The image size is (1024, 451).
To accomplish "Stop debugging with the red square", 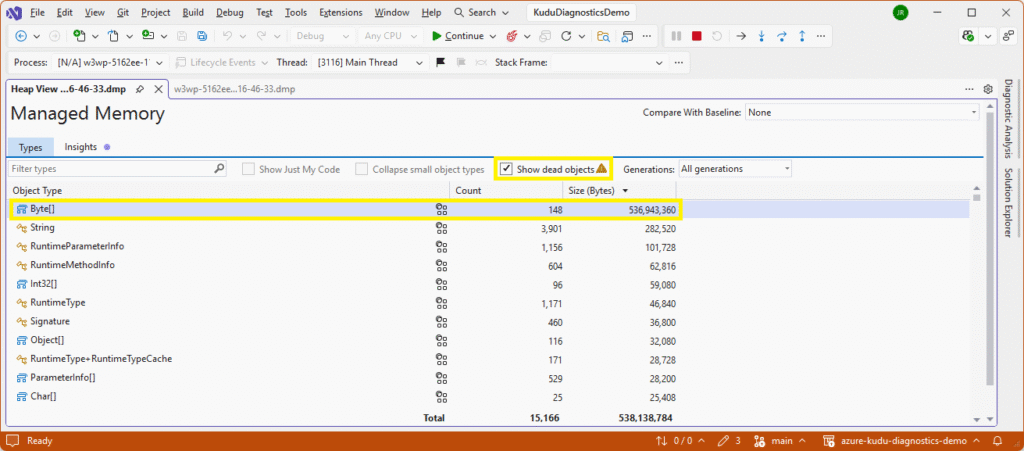I will click(x=697, y=37).
